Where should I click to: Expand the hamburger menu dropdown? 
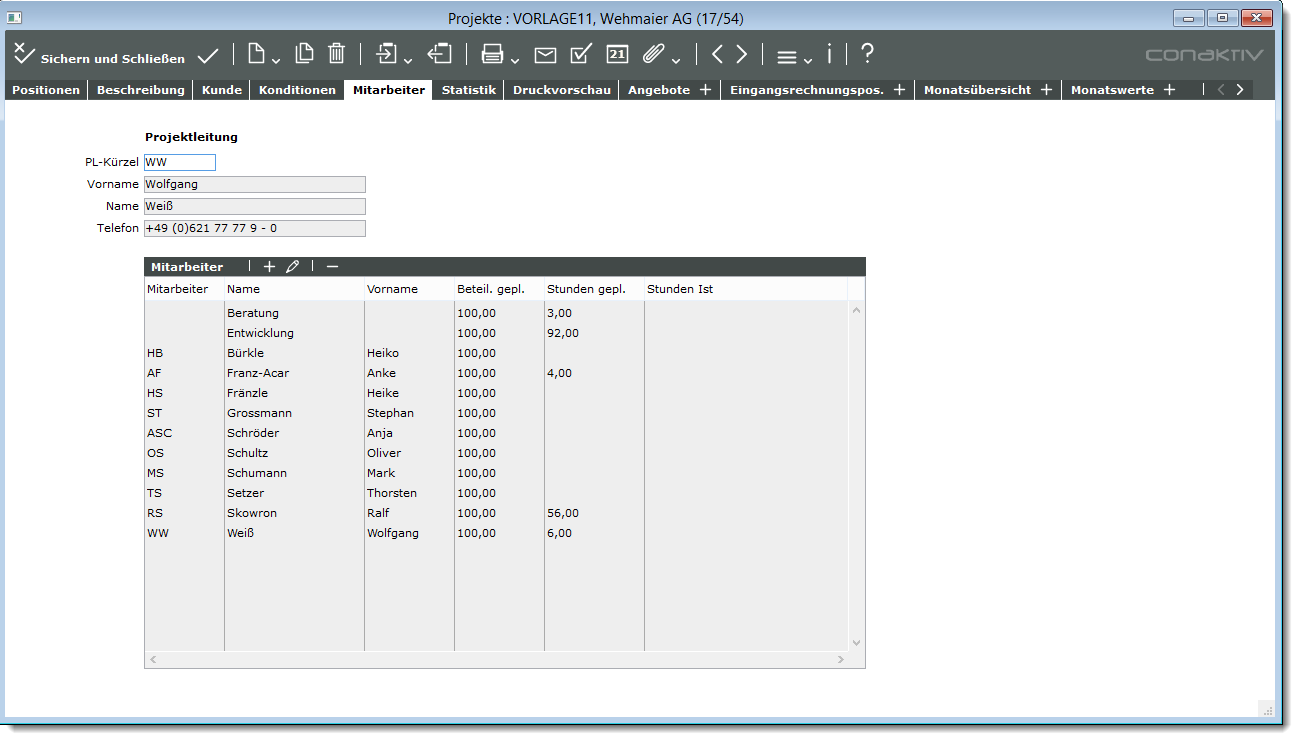(808, 61)
